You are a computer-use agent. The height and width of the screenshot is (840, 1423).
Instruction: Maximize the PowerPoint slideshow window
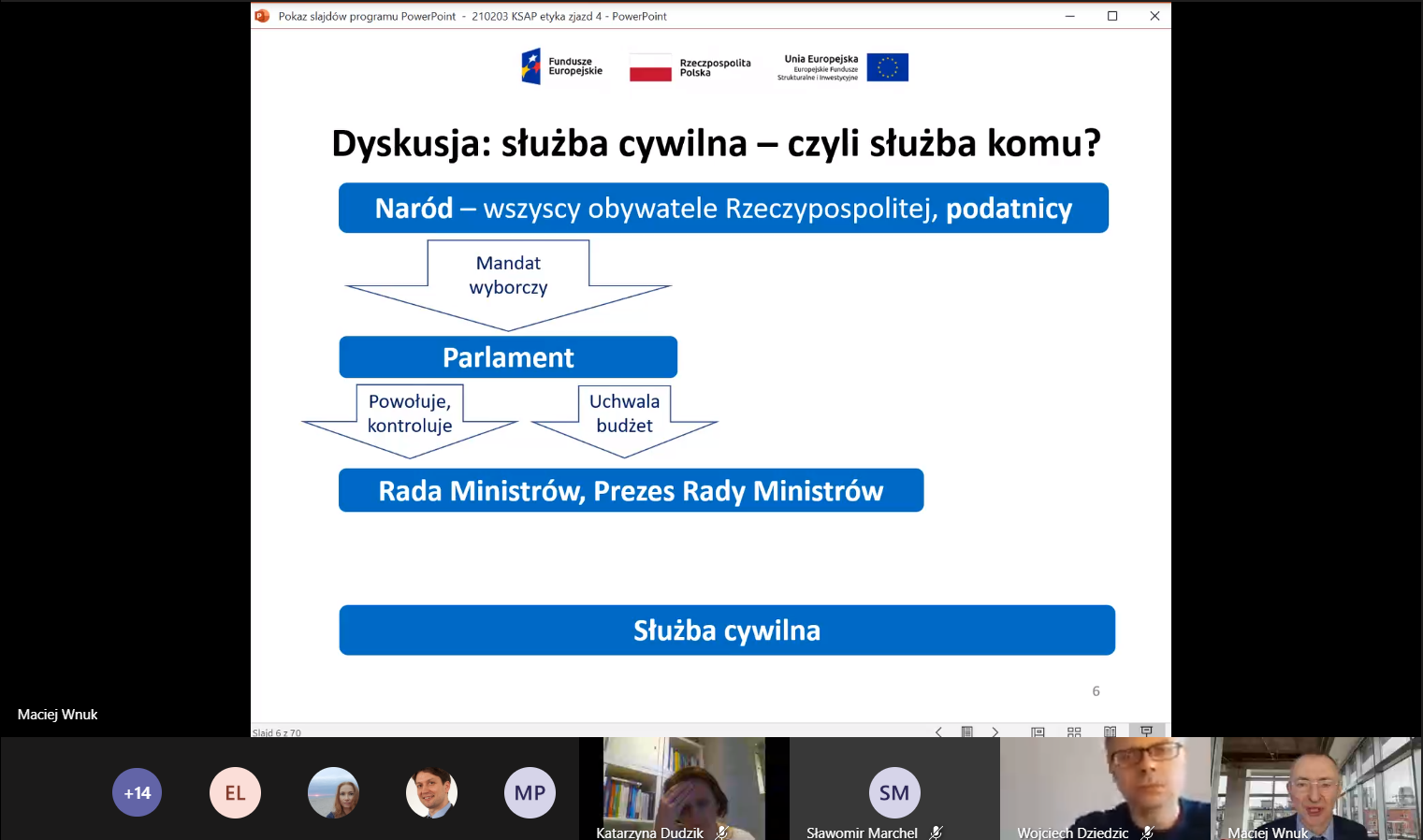click(1112, 16)
